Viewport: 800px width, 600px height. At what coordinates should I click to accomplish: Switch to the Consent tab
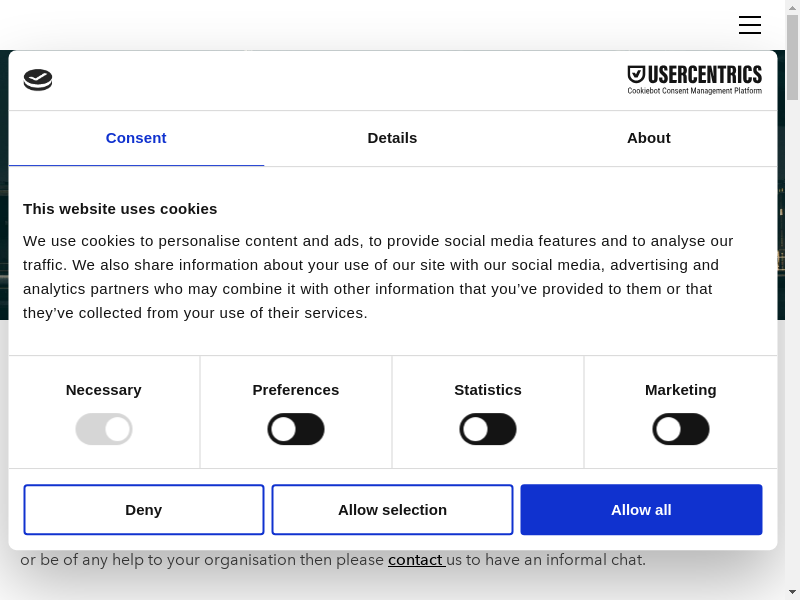pyautogui.click(x=136, y=138)
